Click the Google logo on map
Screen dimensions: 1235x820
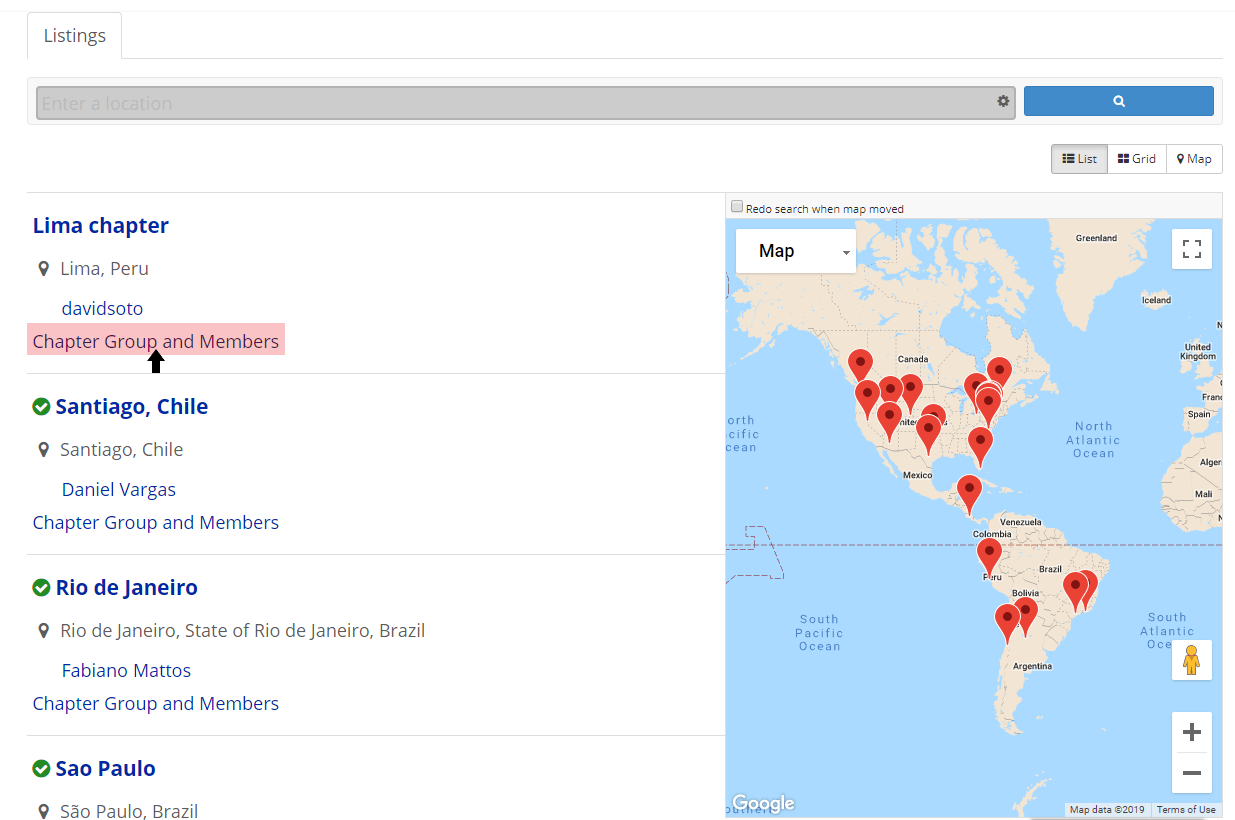point(763,803)
